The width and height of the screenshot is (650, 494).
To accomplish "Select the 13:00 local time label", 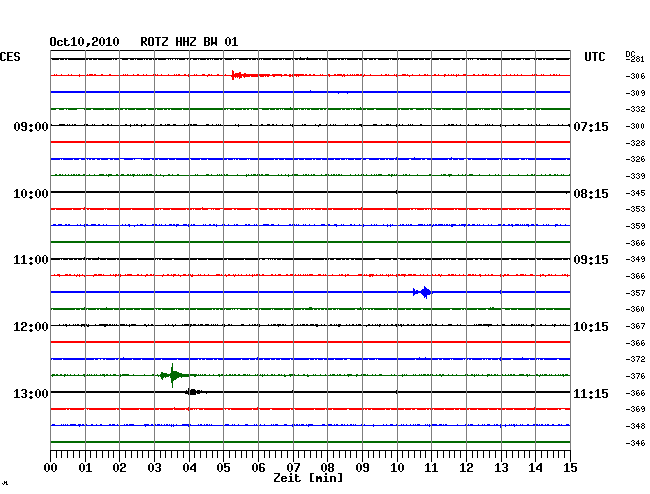I will pos(31,393).
